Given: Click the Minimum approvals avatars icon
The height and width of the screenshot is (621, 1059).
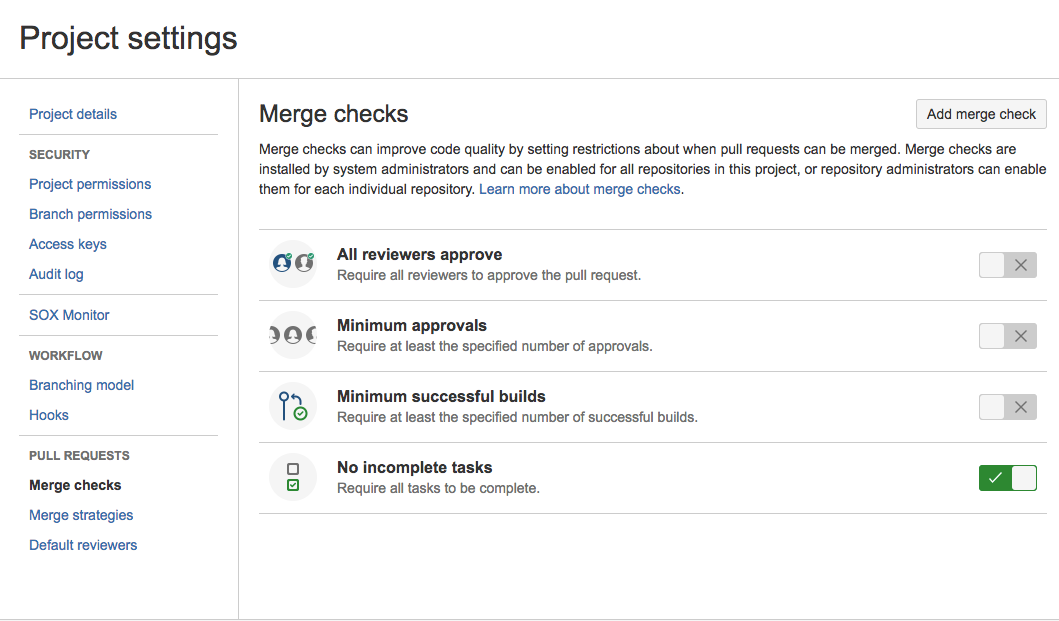Looking at the screenshot, I should click(x=293, y=335).
